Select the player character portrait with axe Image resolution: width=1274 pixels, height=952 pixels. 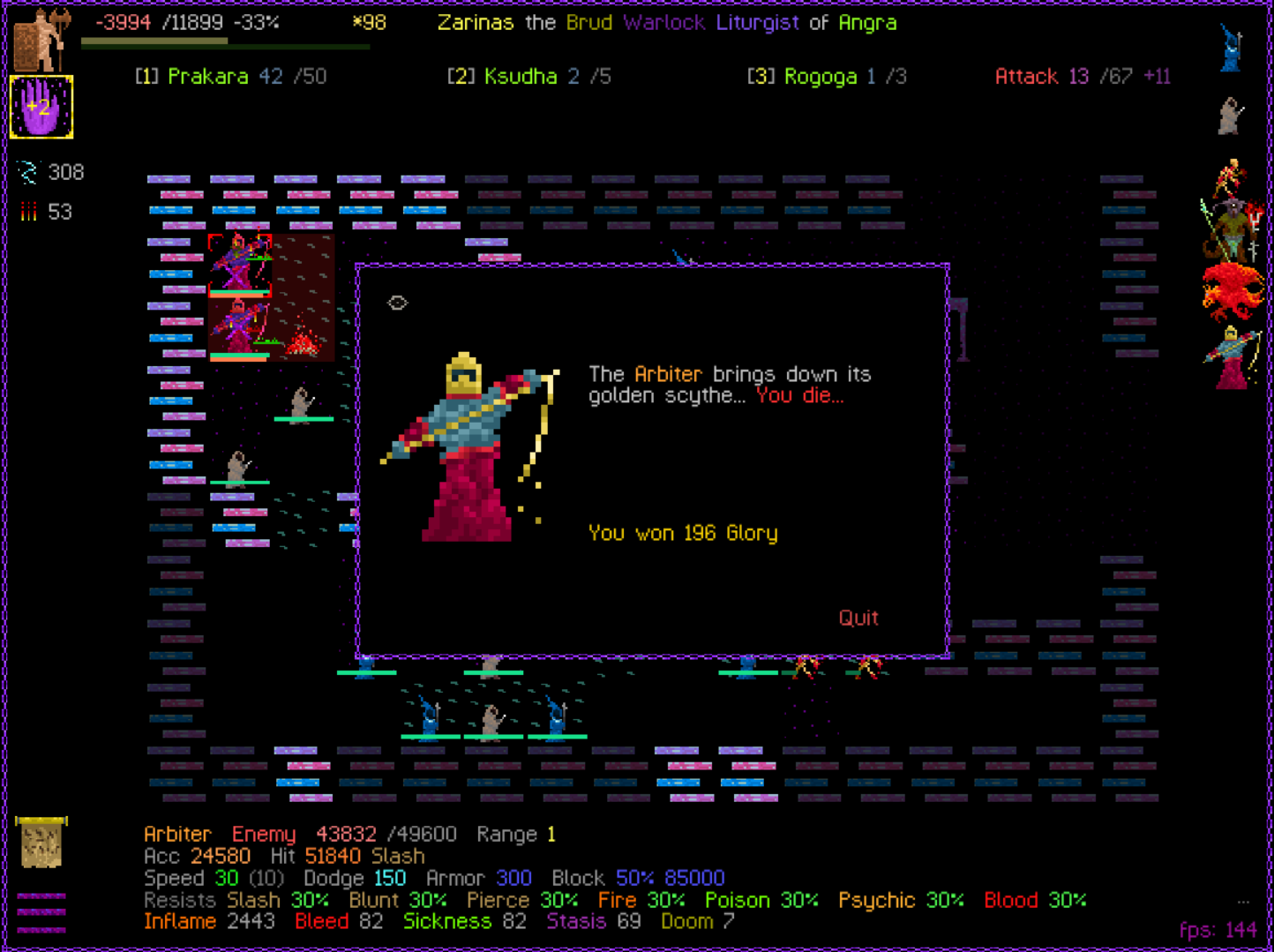tap(41, 41)
